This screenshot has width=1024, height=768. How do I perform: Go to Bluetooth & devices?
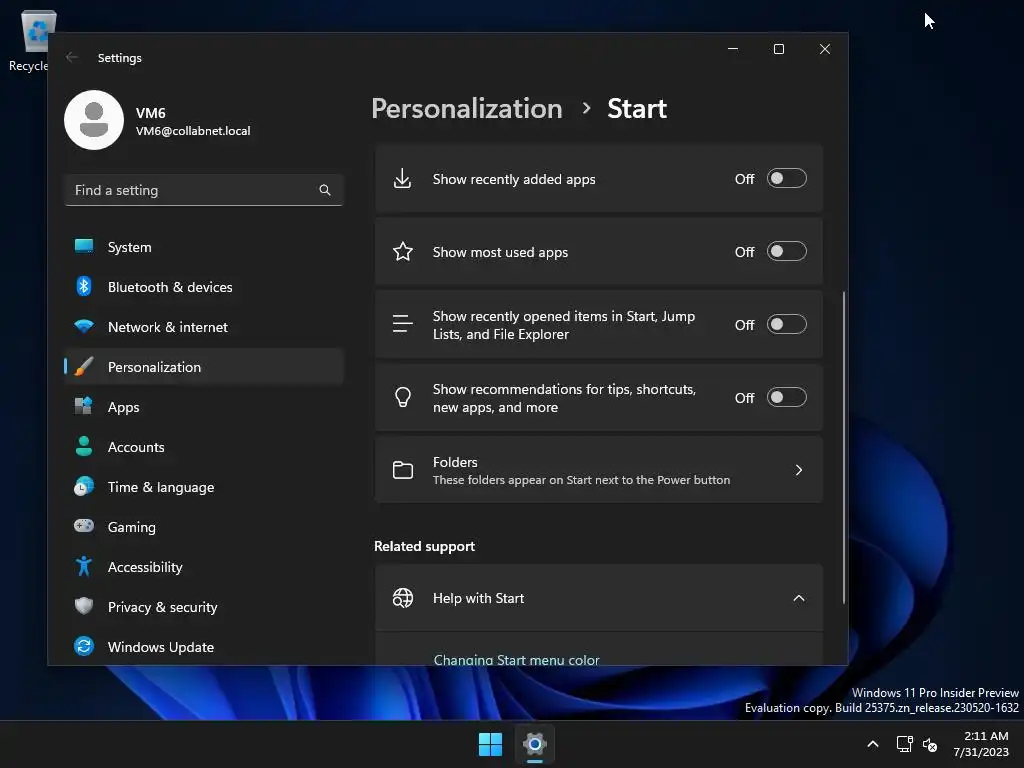coord(204,287)
